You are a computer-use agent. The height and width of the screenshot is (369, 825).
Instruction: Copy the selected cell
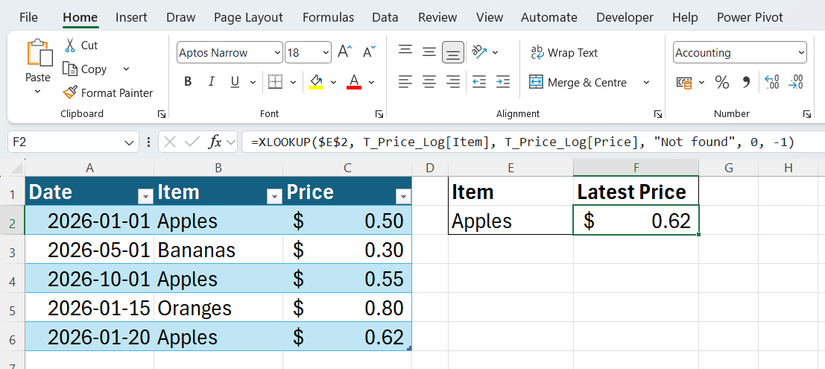click(85, 69)
